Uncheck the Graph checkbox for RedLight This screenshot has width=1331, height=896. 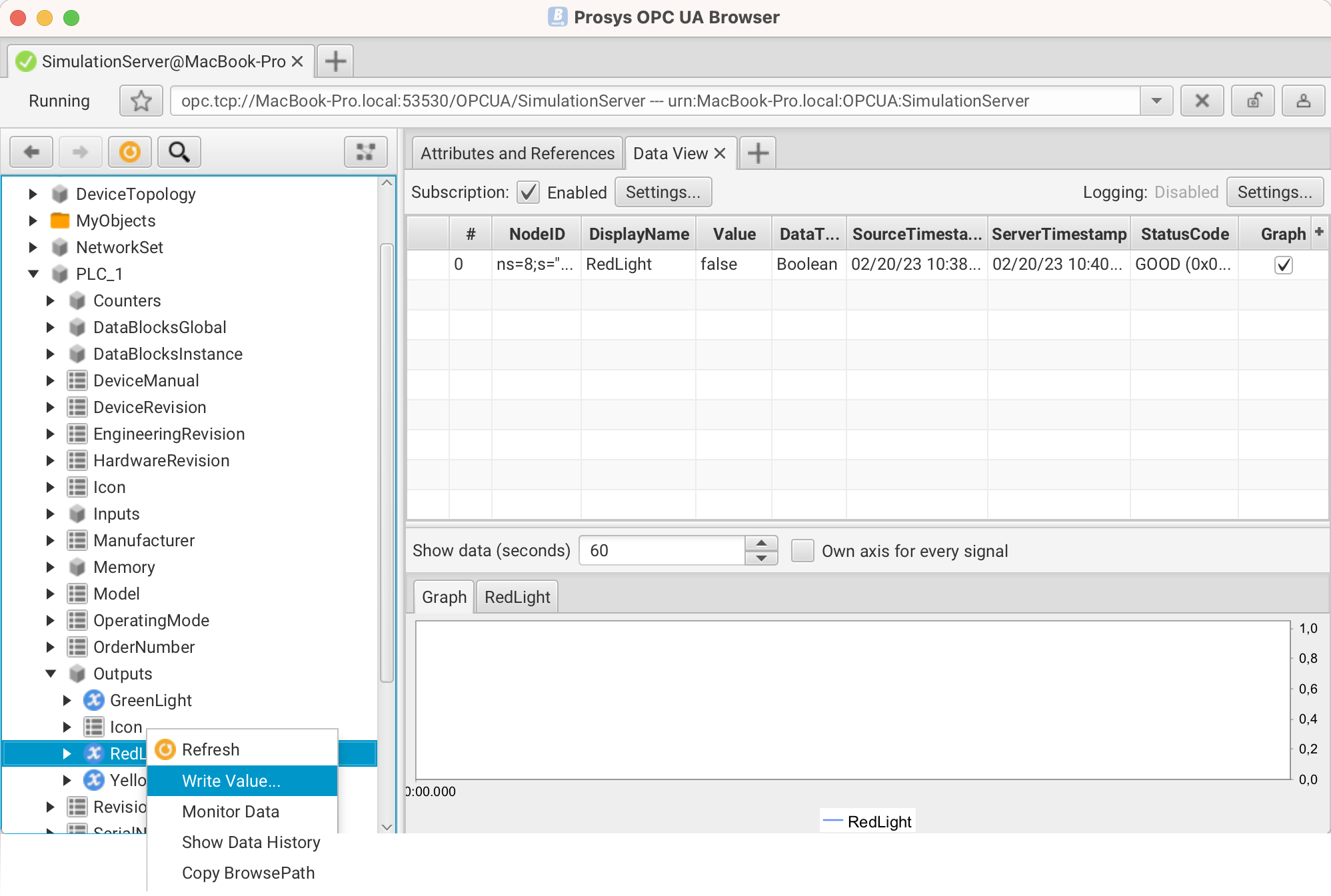[1283, 264]
